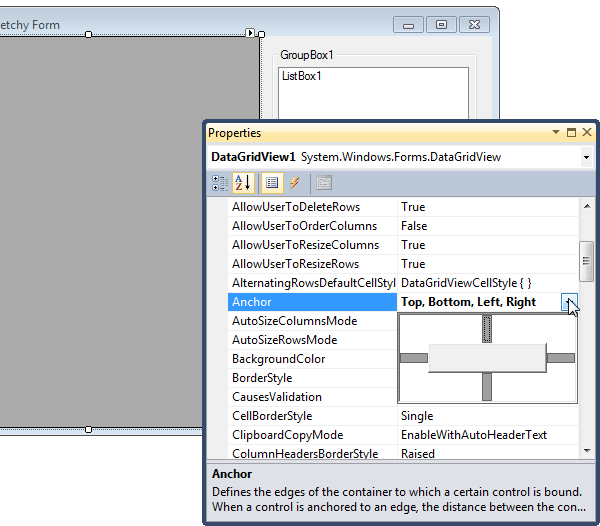Image resolution: width=600 pixels, height=526 pixels.
Task: Close the Sketchy Form window
Action: point(474,25)
